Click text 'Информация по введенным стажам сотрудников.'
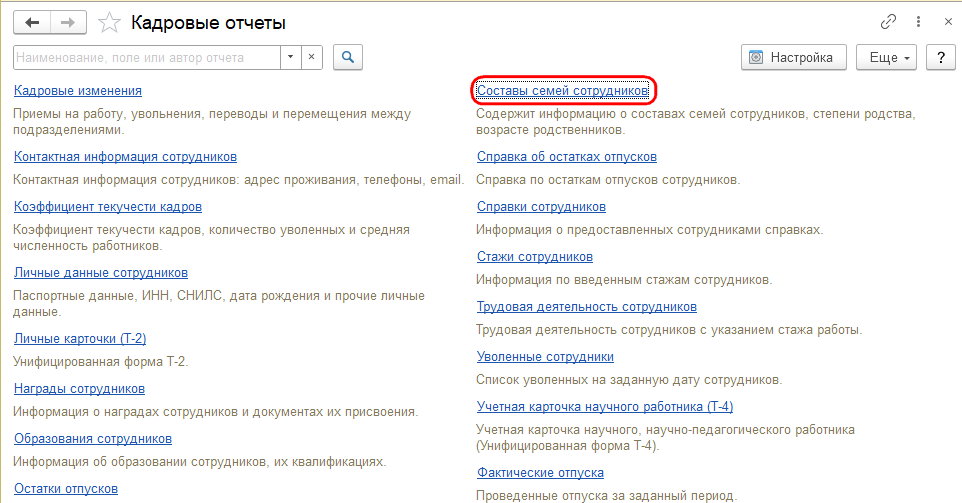The width and height of the screenshot is (962, 503). click(x=624, y=280)
